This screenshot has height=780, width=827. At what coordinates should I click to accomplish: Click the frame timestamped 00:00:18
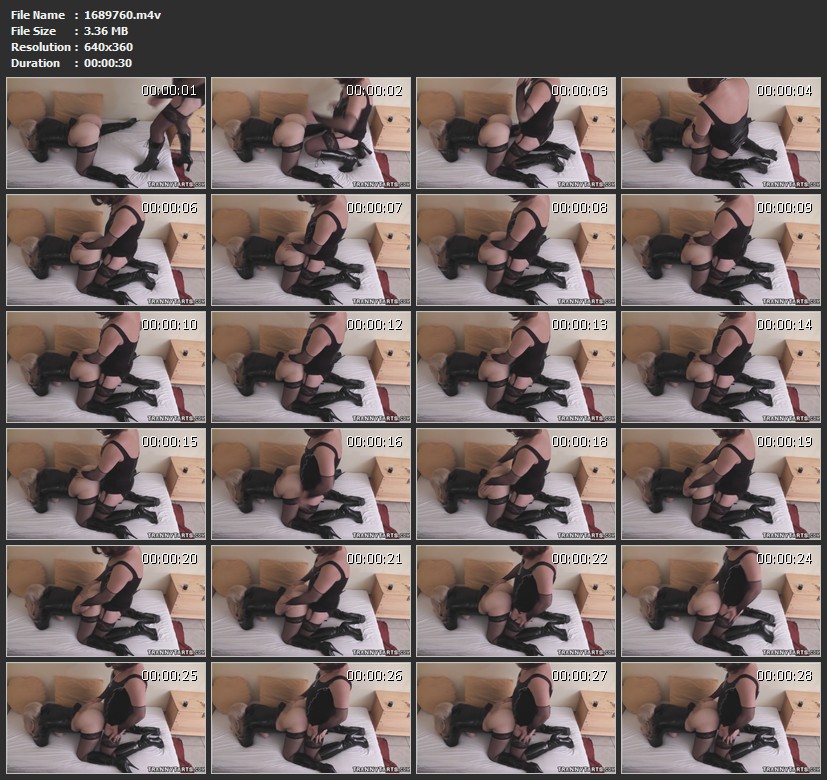point(516,484)
